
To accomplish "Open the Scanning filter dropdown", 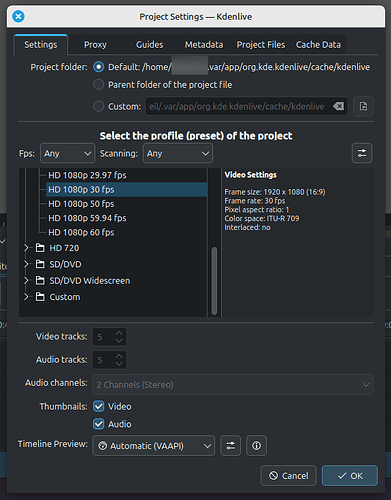I will coord(178,153).
